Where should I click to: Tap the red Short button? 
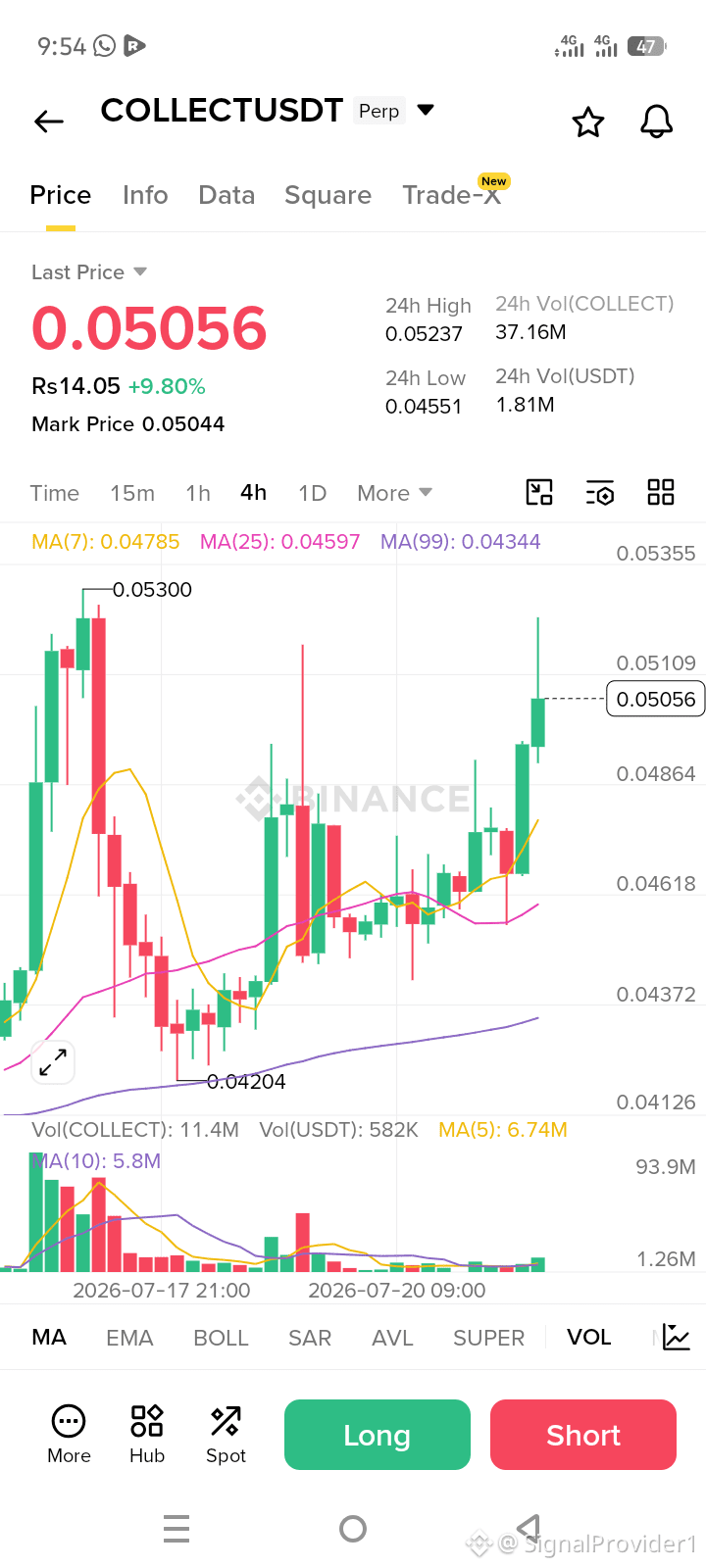coord(583,1435)
